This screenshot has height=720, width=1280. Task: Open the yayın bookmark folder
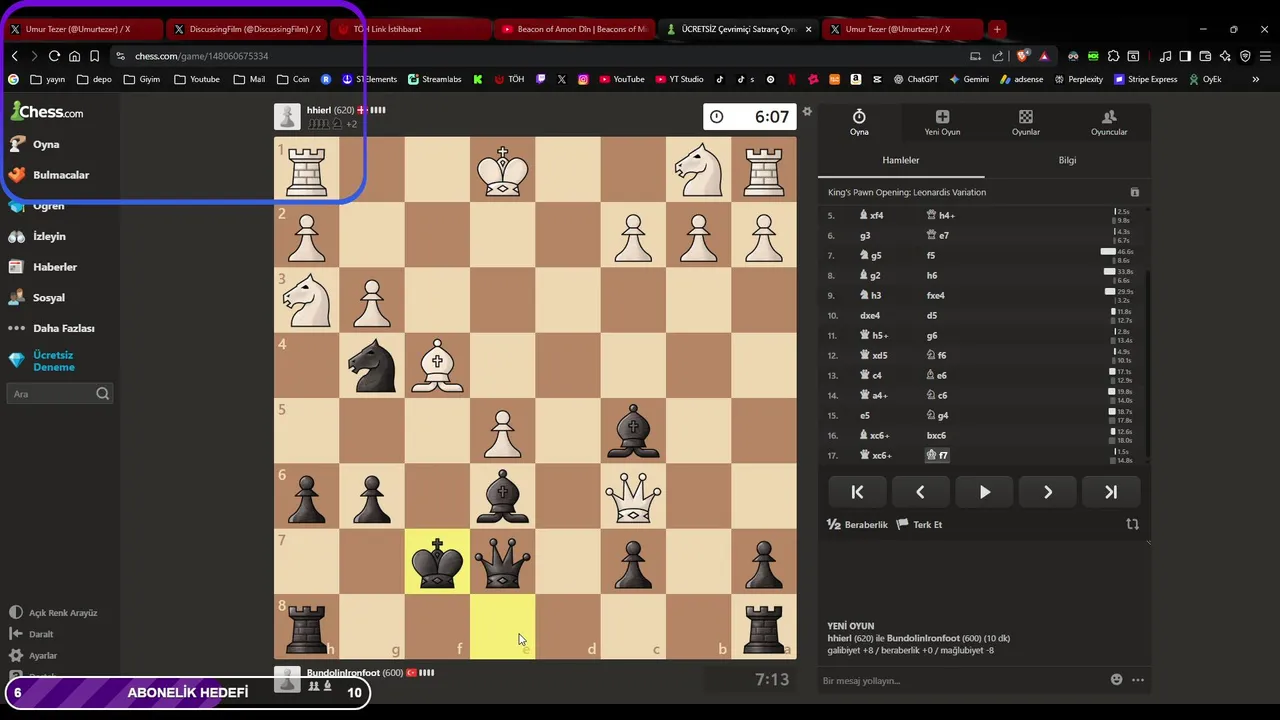pyautogui.click(x=47, y=79)
